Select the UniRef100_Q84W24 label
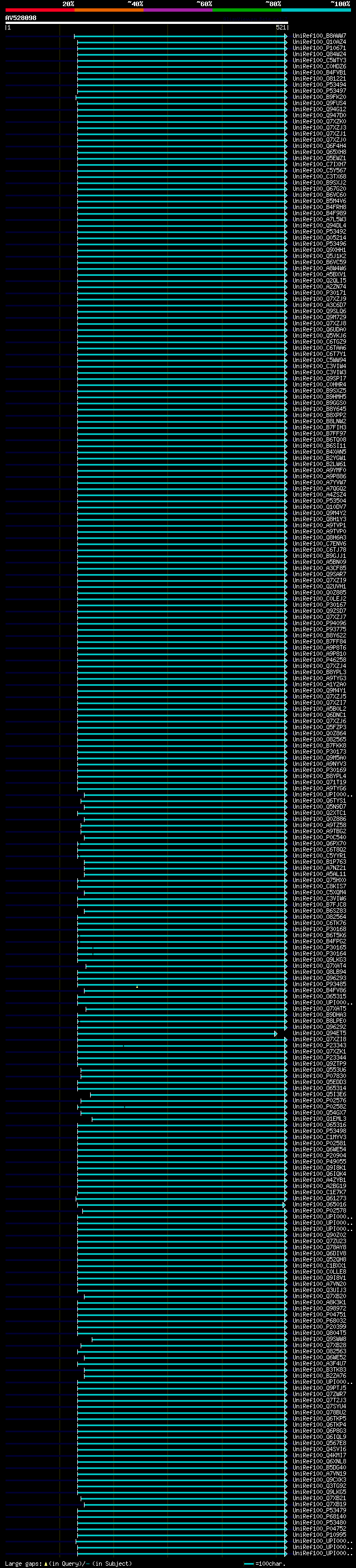The image size is (356, 1568). (319, 54)
